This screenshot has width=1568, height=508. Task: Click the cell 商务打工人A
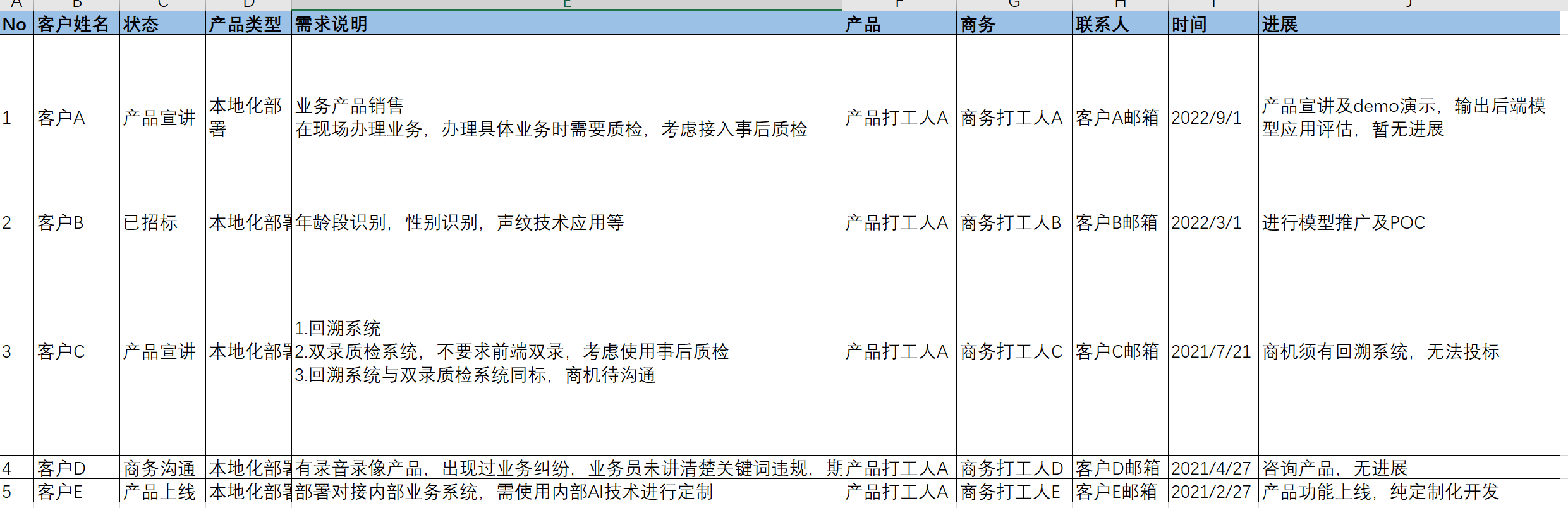pos(1014,117)
